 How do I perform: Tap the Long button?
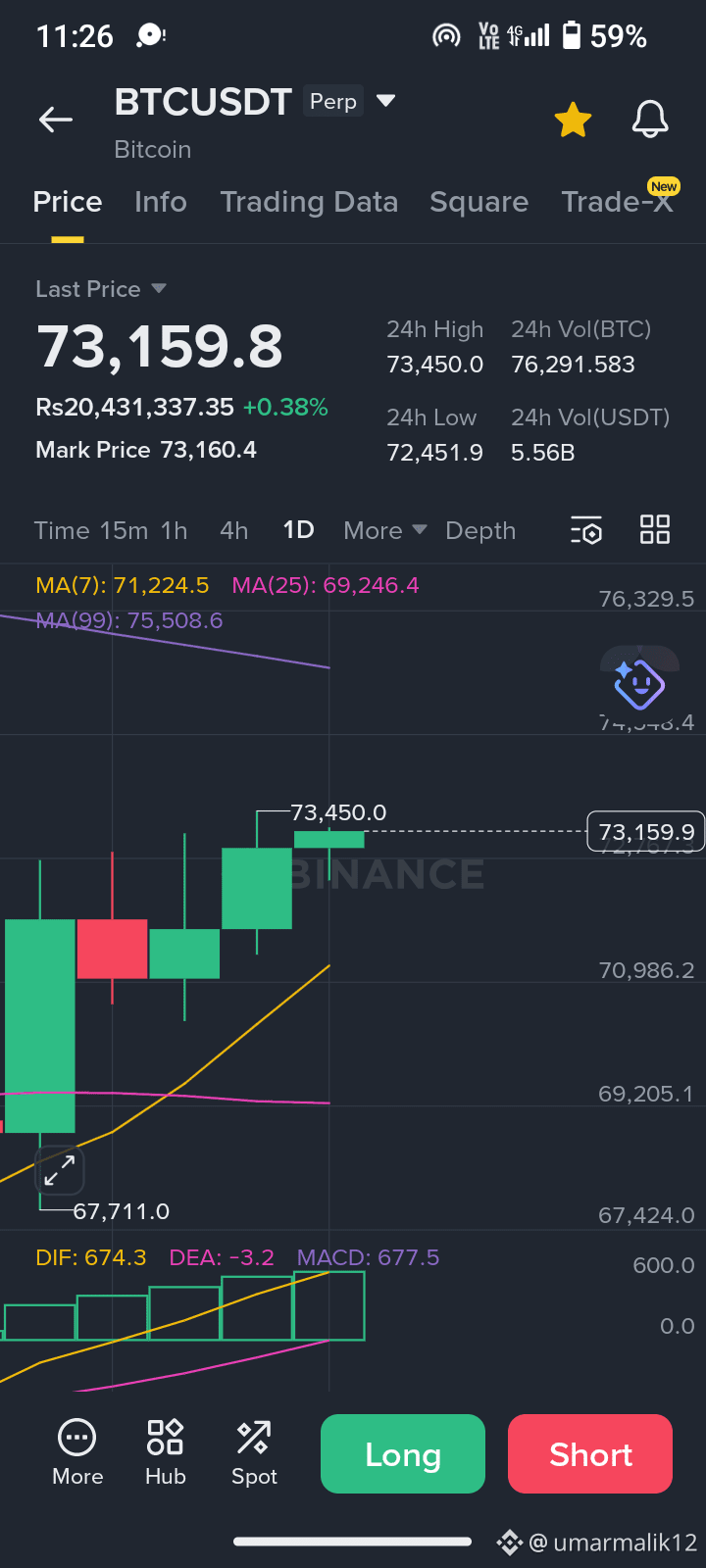tap(403, 1454)
